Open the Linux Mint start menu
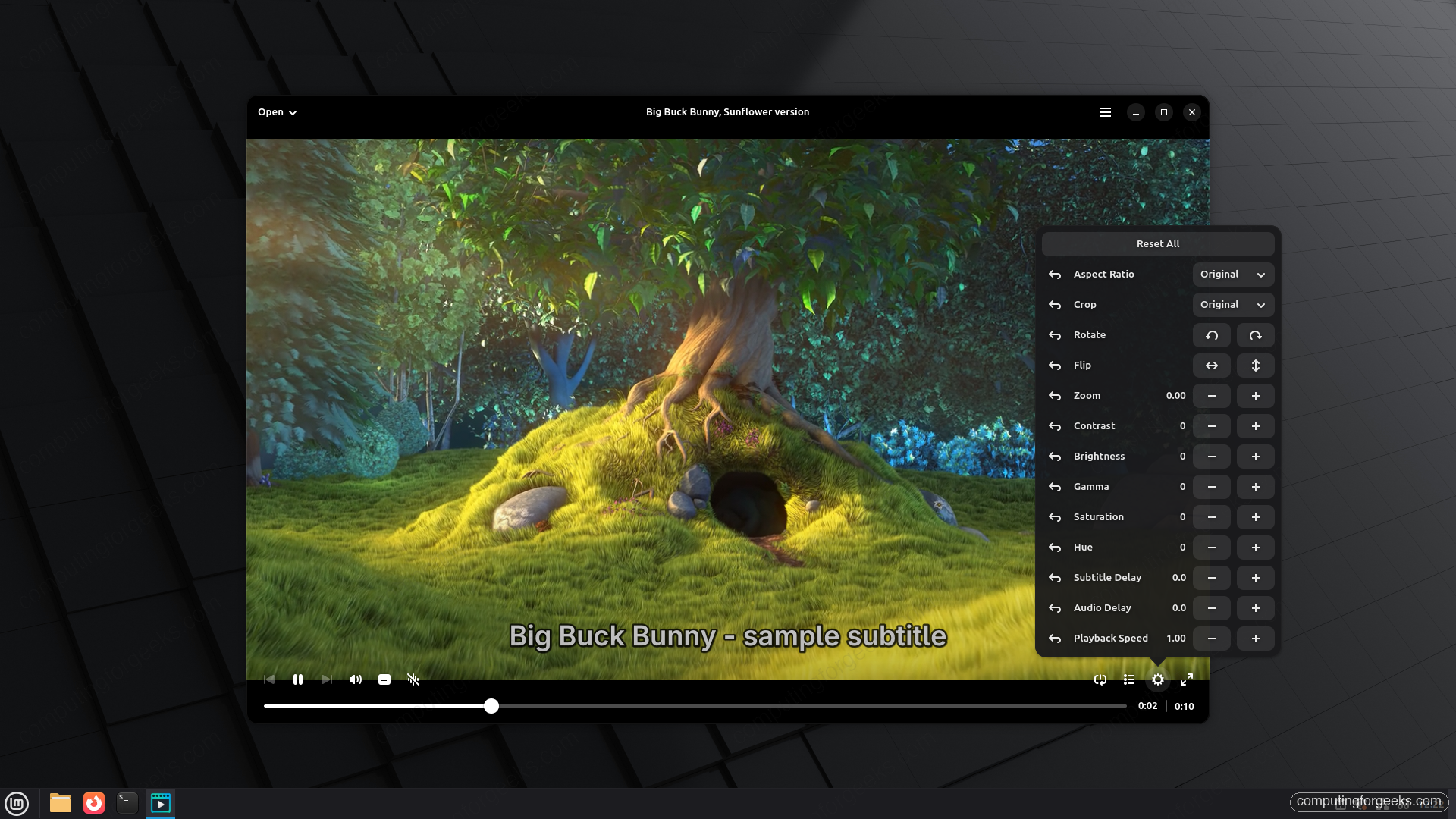 pos(17,803)
